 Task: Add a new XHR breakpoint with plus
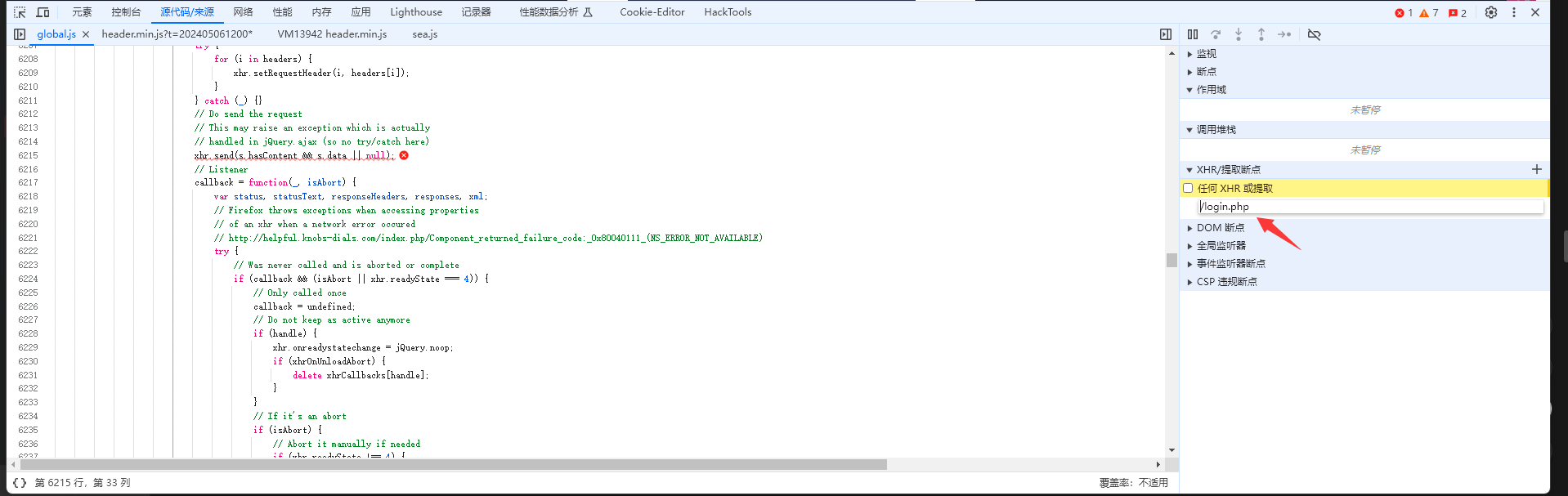(1537, 169)
